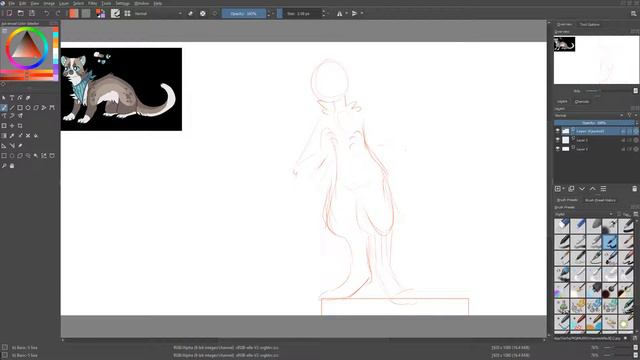Select the move tool
The width and height of the screenshot is (640, 360).
point(12,126)
